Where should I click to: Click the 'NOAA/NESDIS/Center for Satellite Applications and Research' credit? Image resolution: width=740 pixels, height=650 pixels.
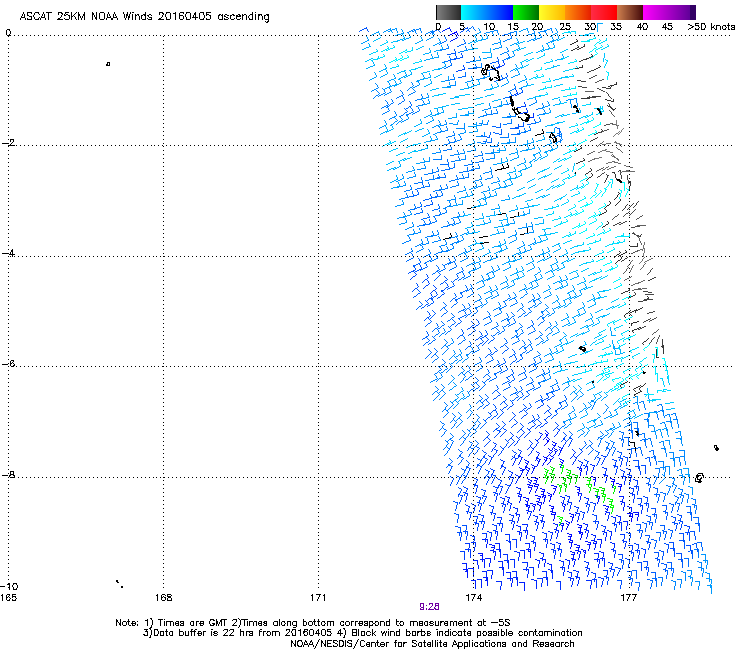pyautogui.click(x=432, y=644)
